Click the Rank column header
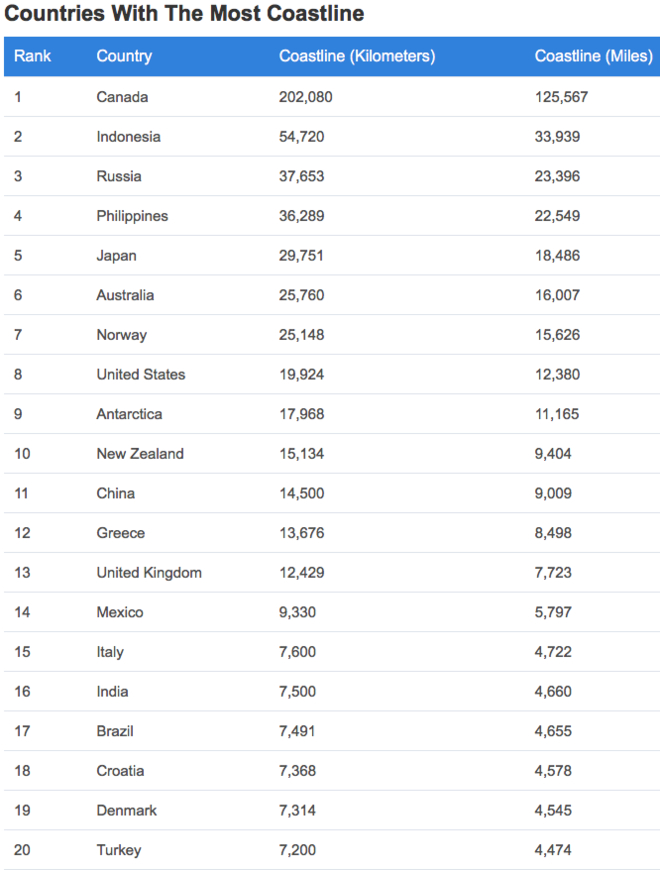The image size is (660, 870). tap(32, 56)
